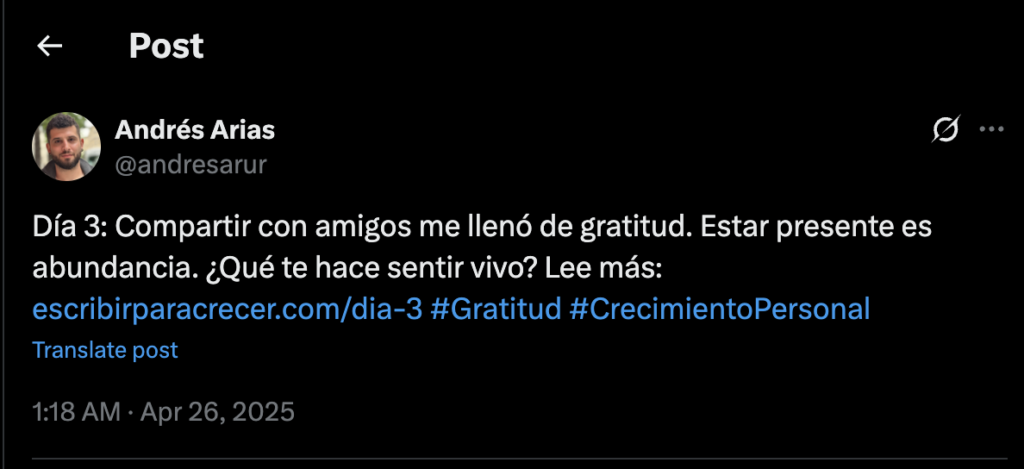1024x469 pixels.
Task: Visit the @andresarur handle
Action: (x=191, y=164)
